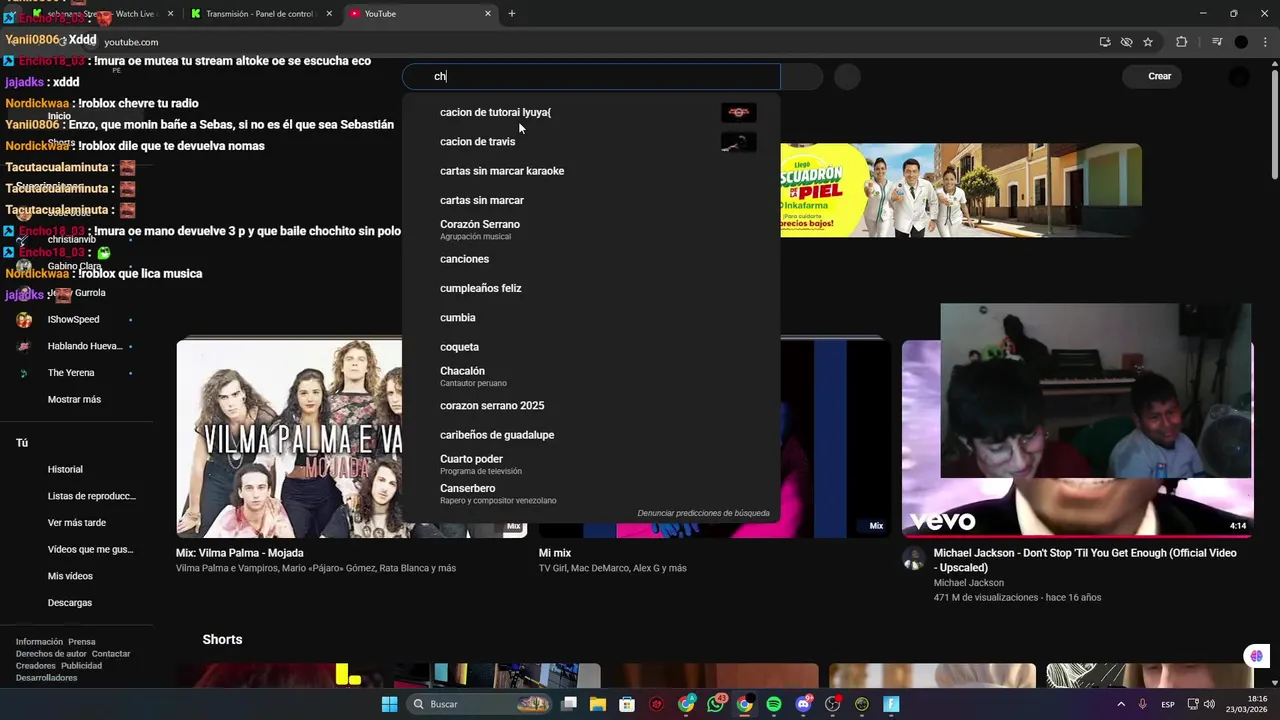Open 'Ver más tarde' in sidebar
This screenshot has width=1280, height=720.
77,523
